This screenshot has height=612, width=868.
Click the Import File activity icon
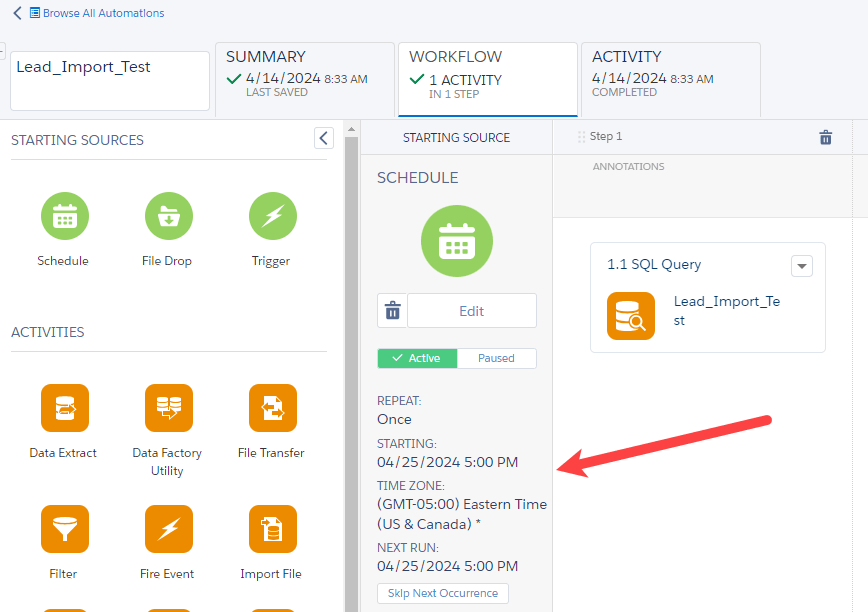[271, 529]
